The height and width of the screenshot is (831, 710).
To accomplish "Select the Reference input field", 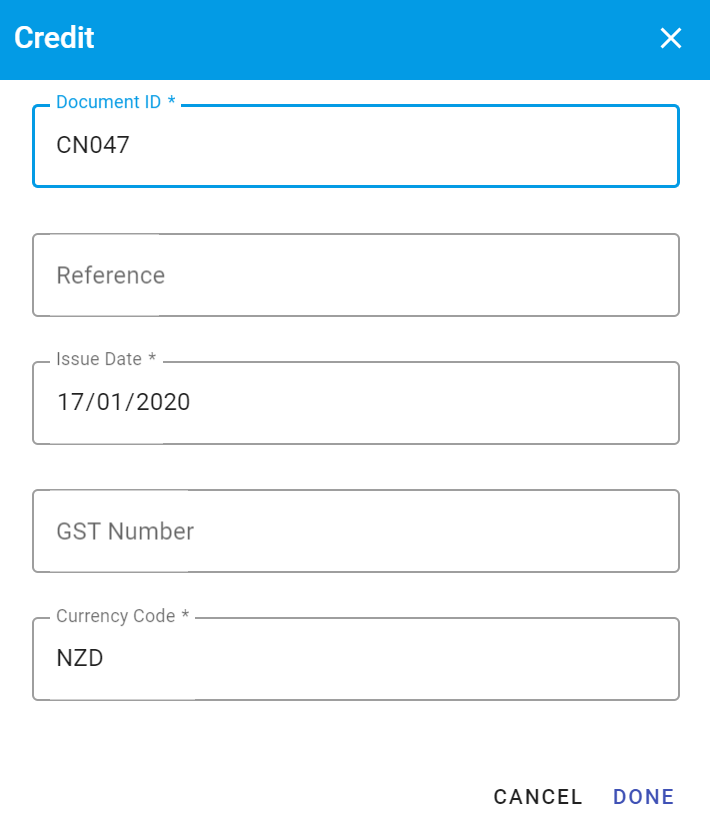I will pyautogui.click(x=355, y=275).
